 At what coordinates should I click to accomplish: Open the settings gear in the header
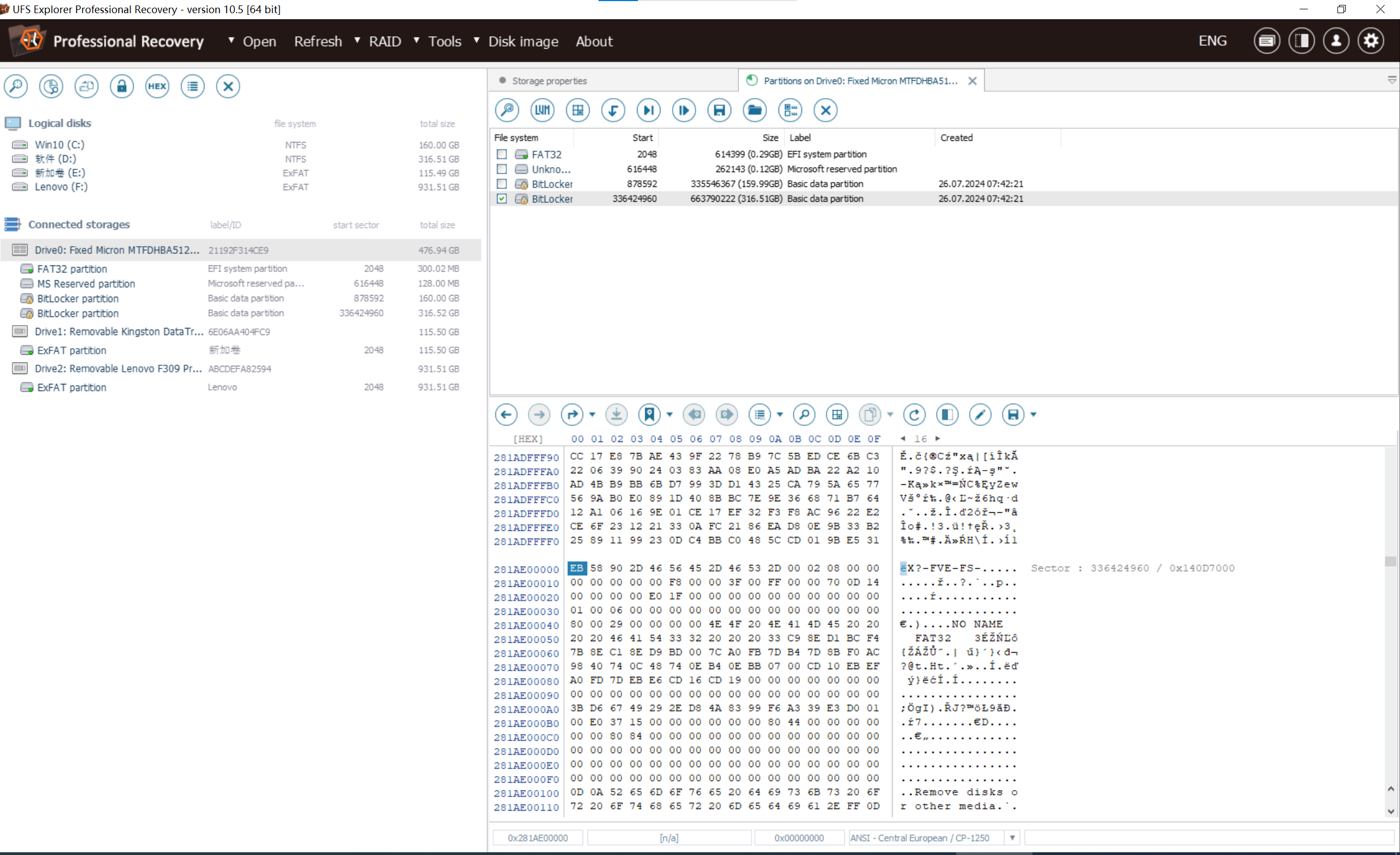[1370, 41]
